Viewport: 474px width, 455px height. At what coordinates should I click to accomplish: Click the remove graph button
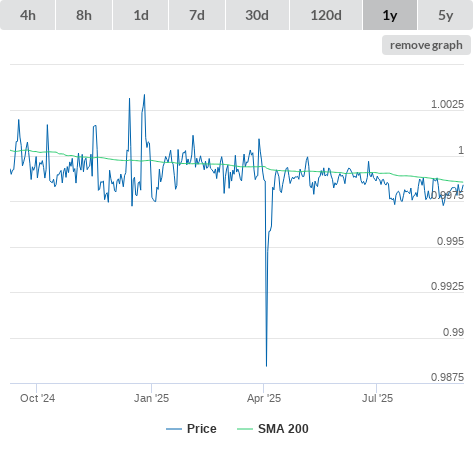(x=426, y=45)
